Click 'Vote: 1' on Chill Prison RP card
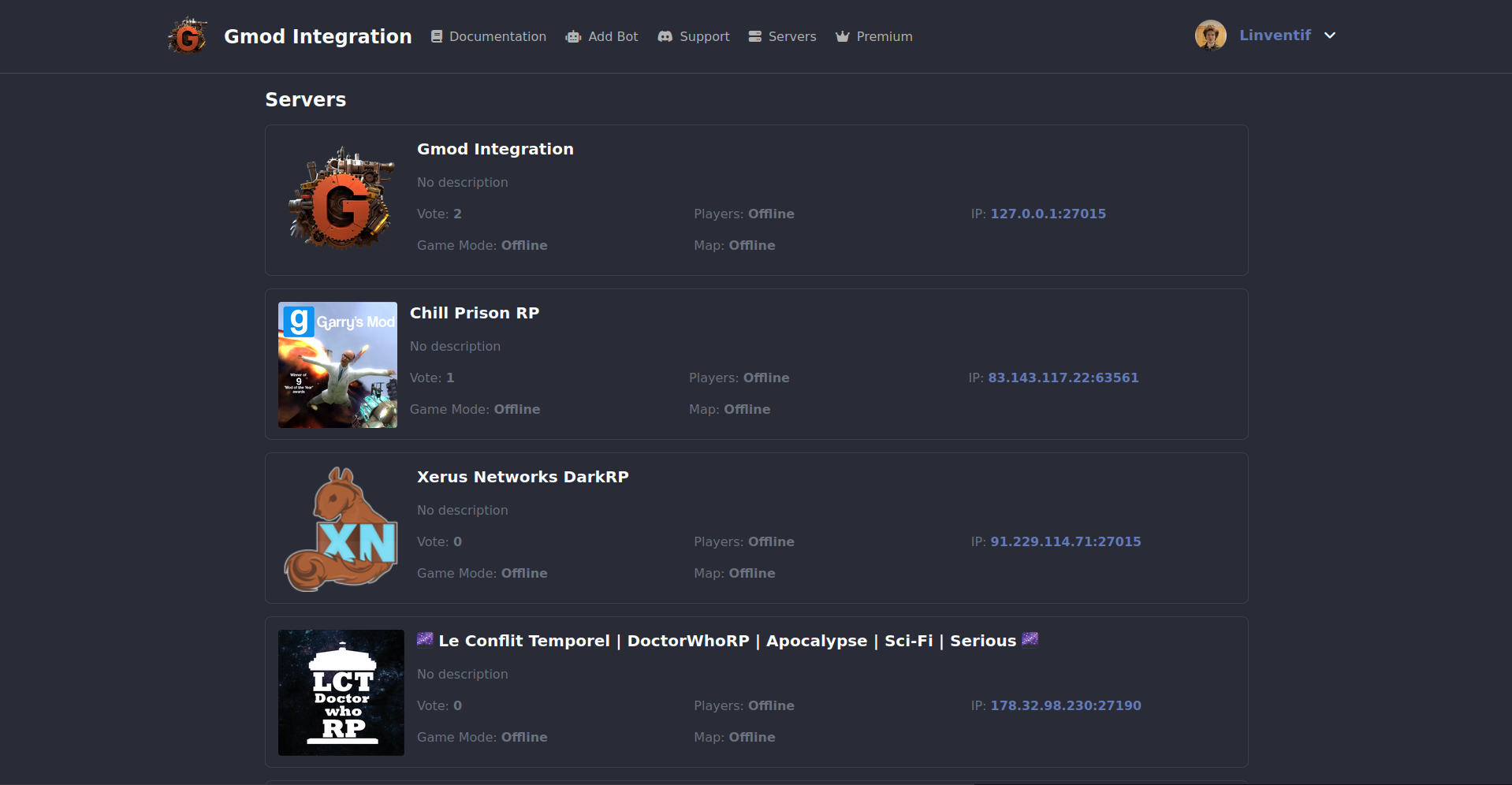Image resolution: width=1512 pixels, height=785 pixels. click(432, 378)
